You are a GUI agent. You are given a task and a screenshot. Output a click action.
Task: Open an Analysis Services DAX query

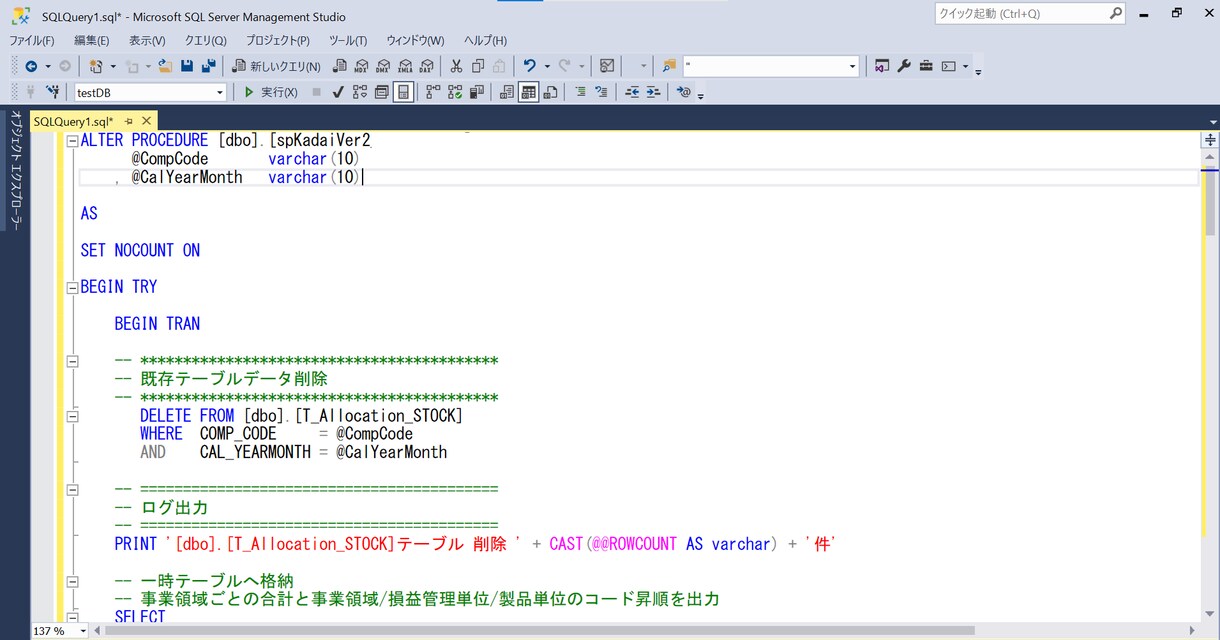(x=427, y=66)
